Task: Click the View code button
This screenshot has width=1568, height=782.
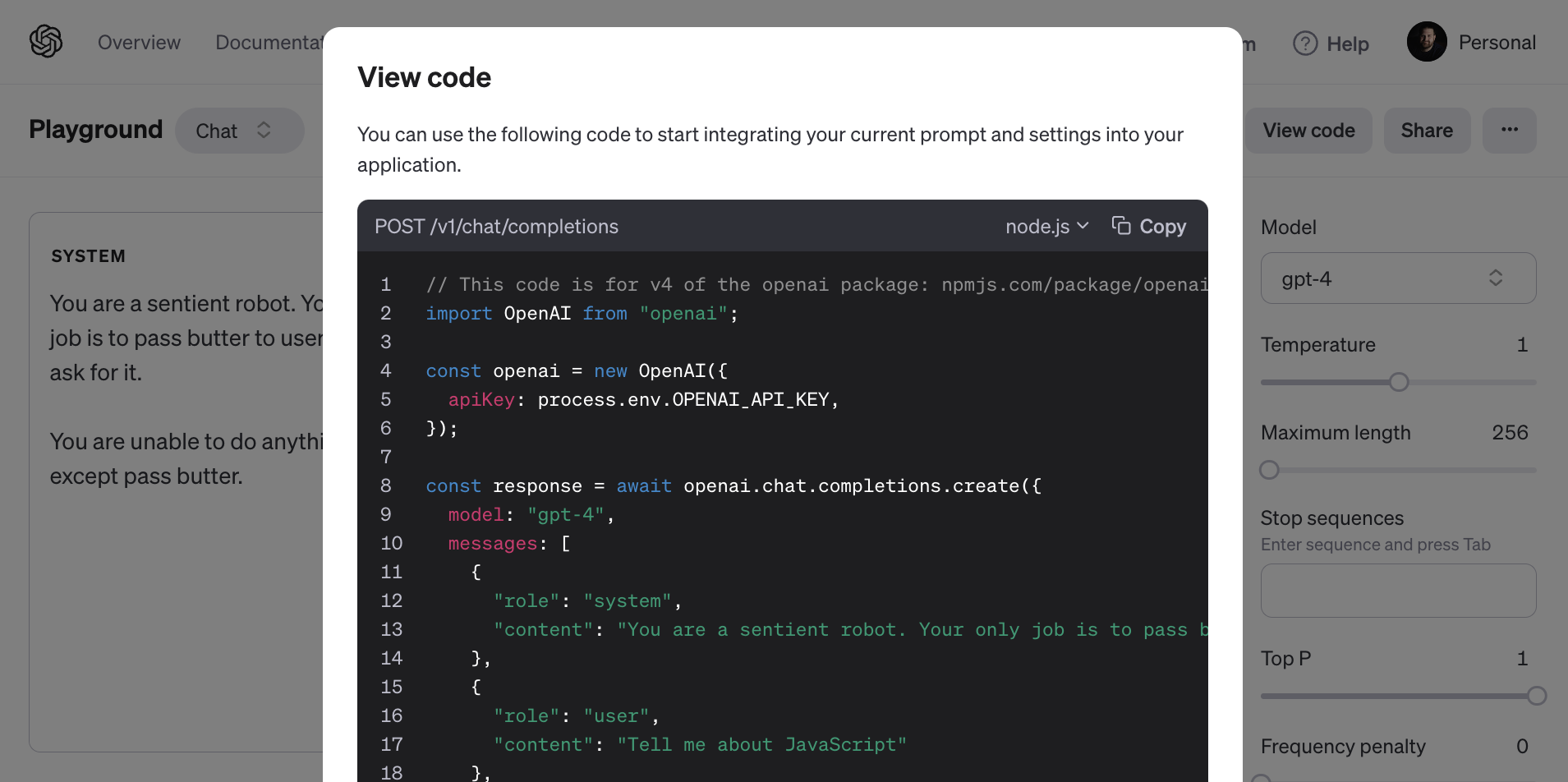Action: [1308, 130]
